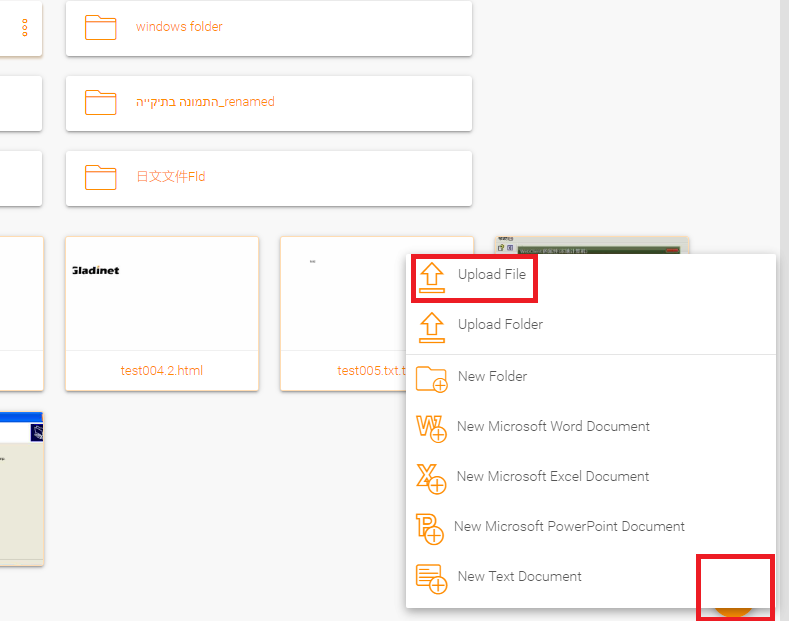Click the New Text Document icon

[431, 578]
